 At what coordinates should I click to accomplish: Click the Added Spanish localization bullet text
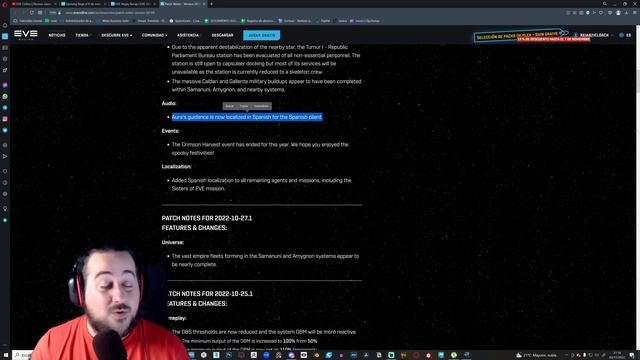261,184
